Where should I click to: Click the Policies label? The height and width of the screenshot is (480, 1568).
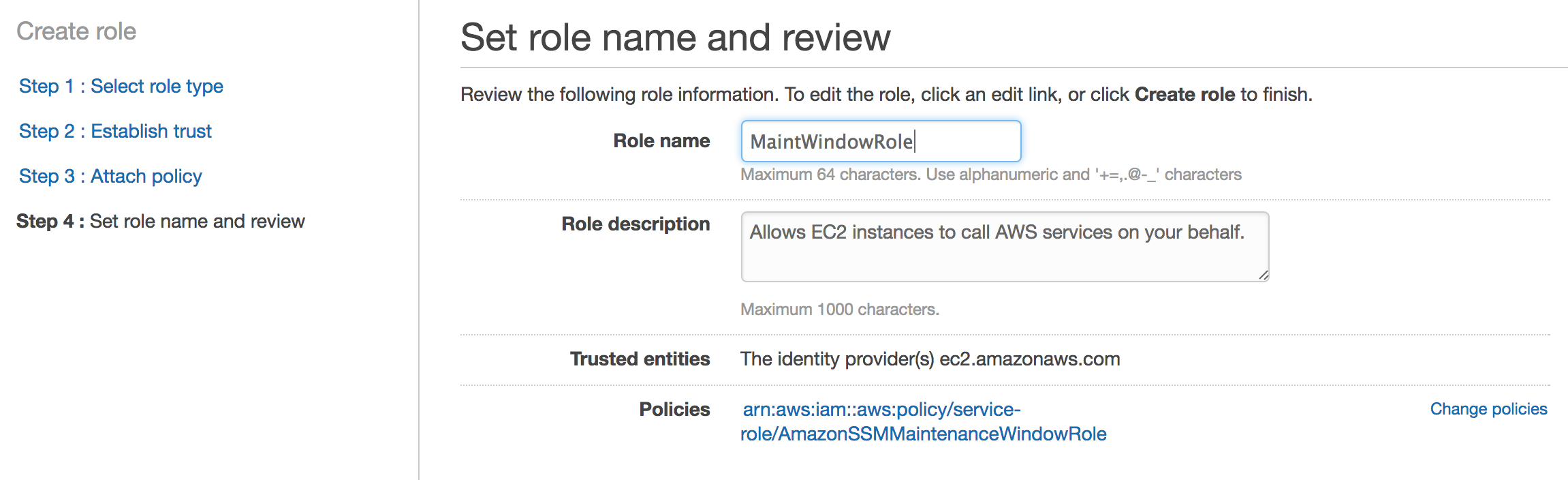click(x=674, y=410)
